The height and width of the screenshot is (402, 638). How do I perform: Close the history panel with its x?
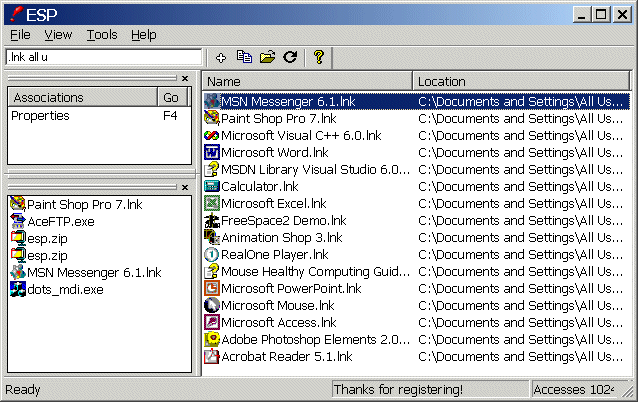pyautogui.click(x=185, y=187)
